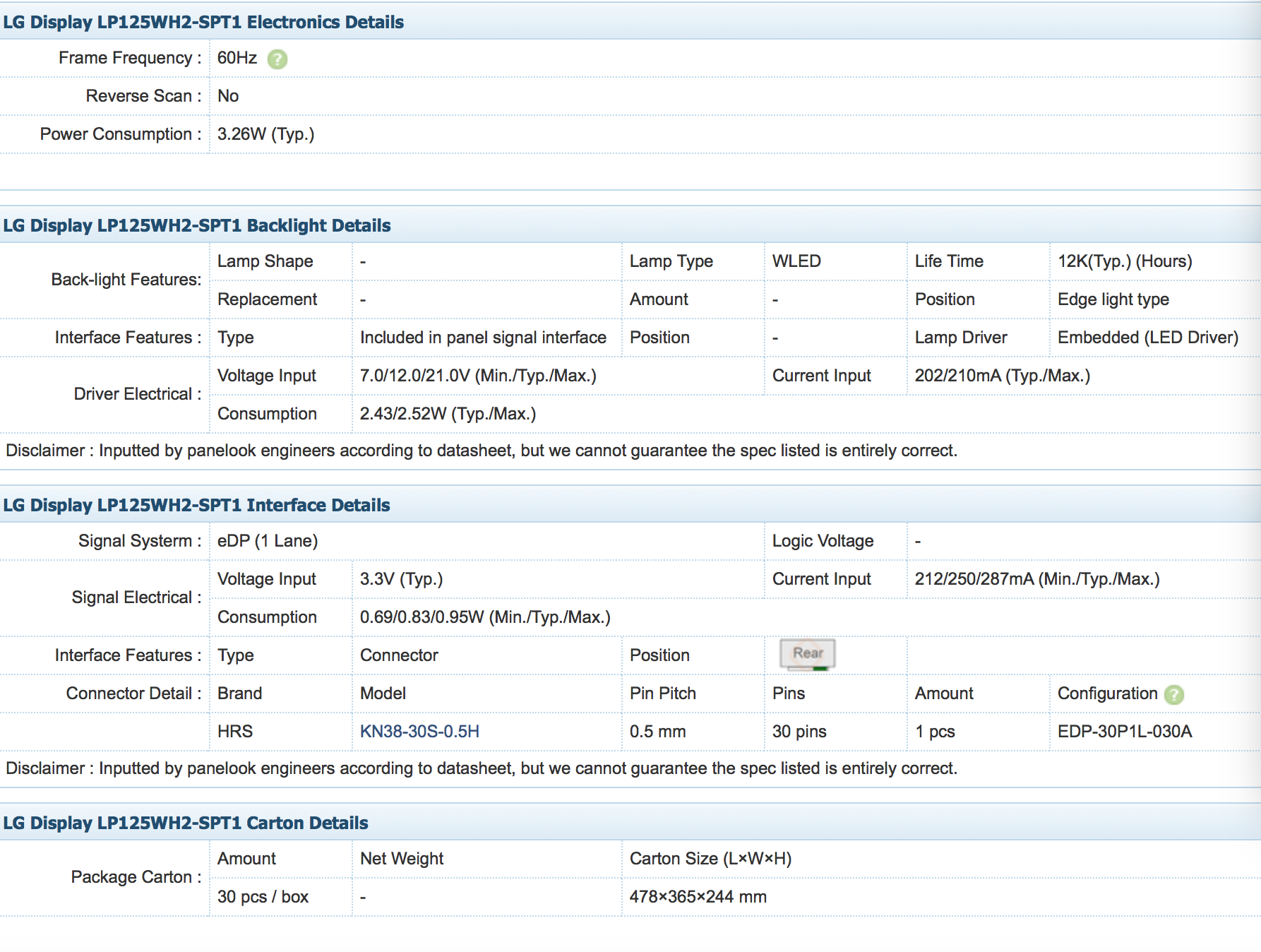The image size is (1261, 952).
Task: Select the 60Hz frame frequency value
Action: tap(237, 58)
